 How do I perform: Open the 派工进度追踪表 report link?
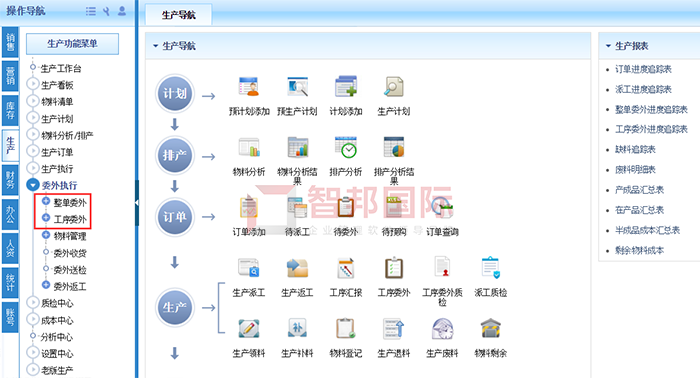(x=643, y=89)
